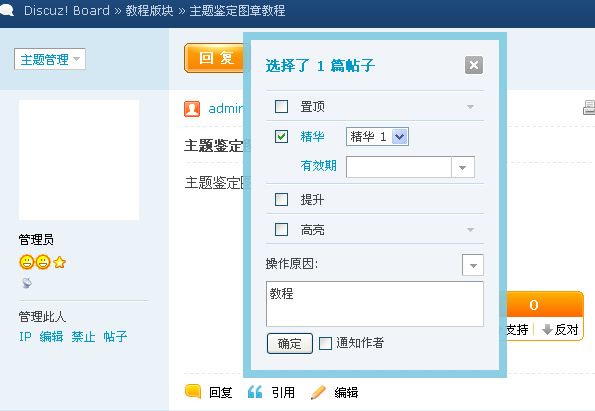The height and width of the screenshot is (411, 595).
Task: Open the 精华 1 level dropdown
Action: click(x=377, y=136)
